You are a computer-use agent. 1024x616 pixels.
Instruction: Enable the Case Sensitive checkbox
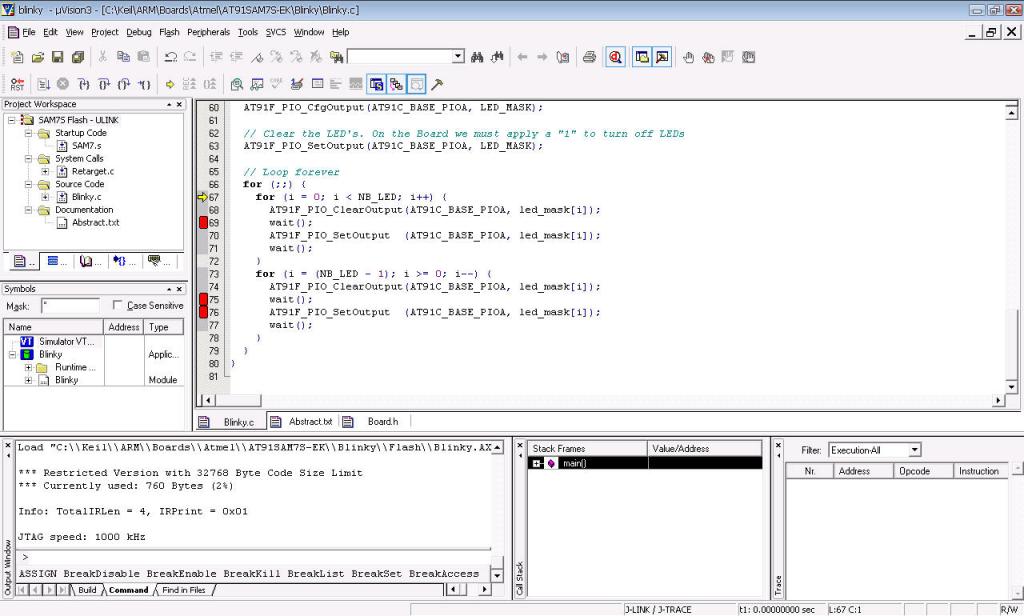[119, 305]
